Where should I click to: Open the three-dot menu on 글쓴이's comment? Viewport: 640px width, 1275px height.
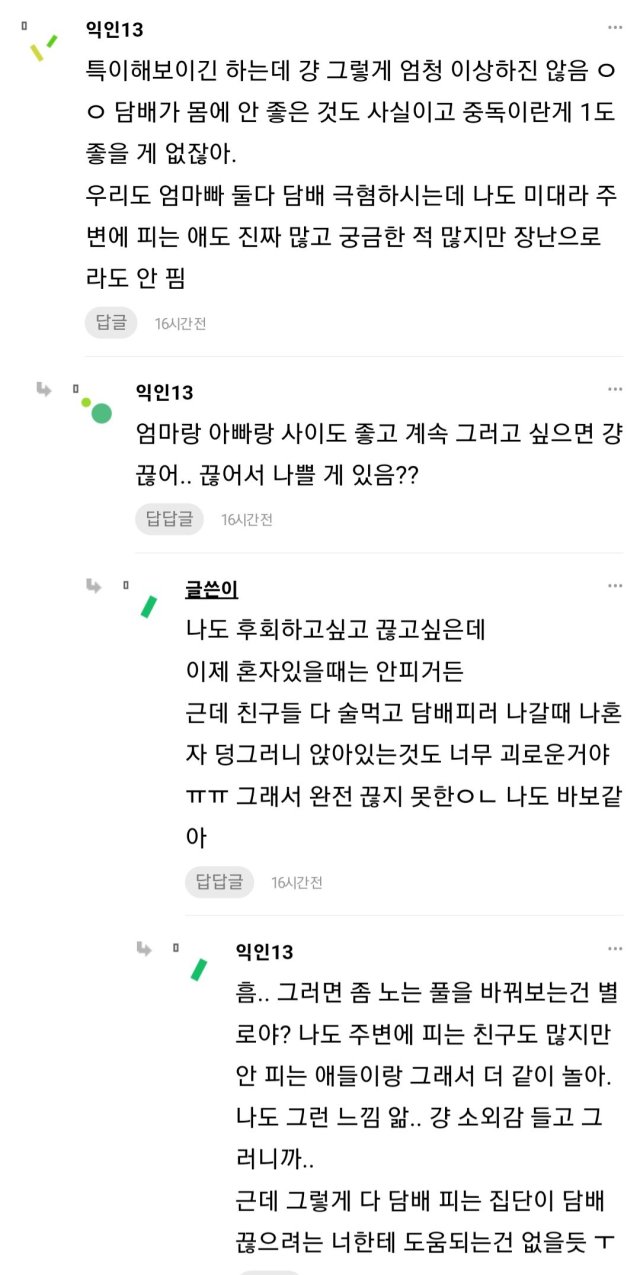click(x=615, y=586)
